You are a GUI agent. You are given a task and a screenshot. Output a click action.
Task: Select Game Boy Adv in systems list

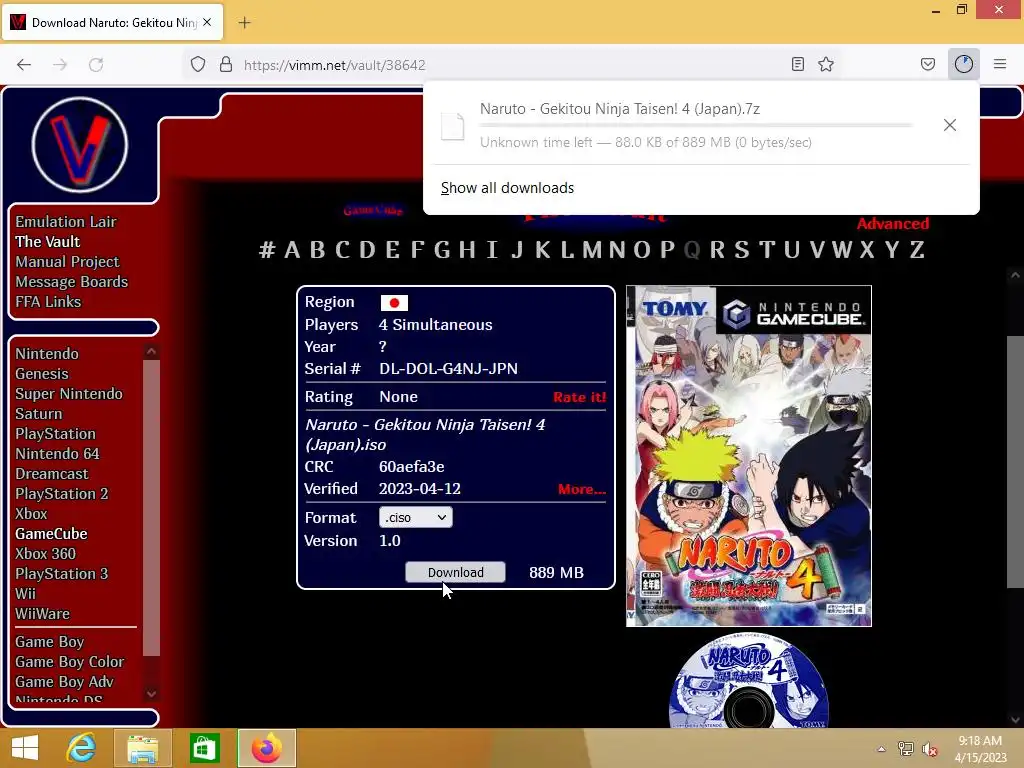coord(64,682)
